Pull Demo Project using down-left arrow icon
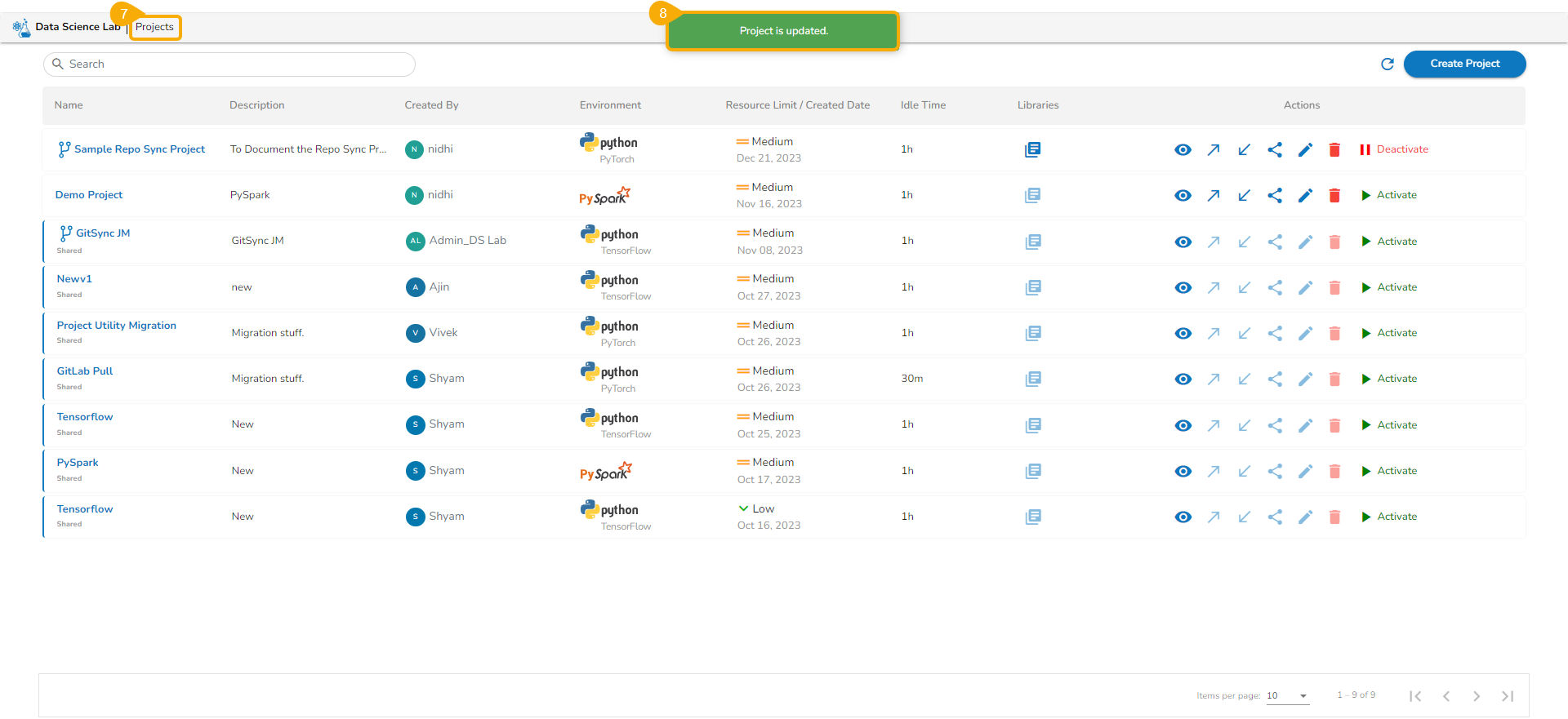The height and width of the screenshot is (719, 1568). [1244, 195]
